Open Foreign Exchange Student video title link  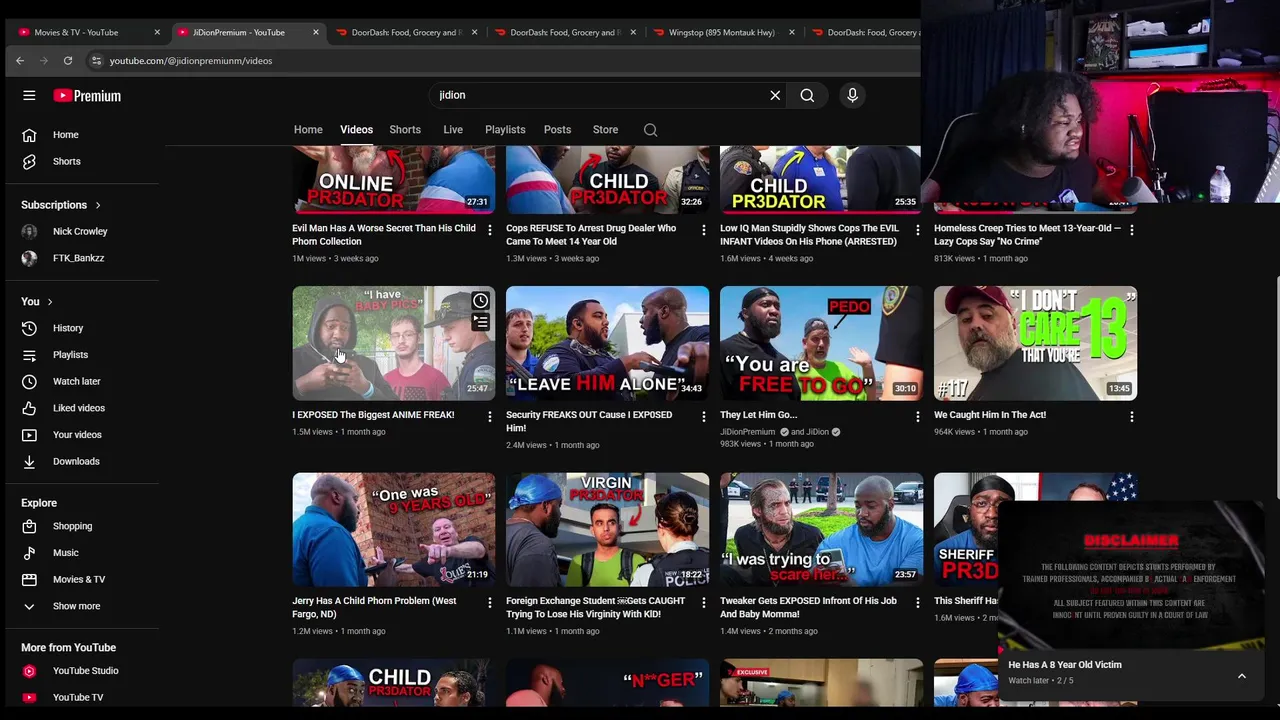pos(595,607)
